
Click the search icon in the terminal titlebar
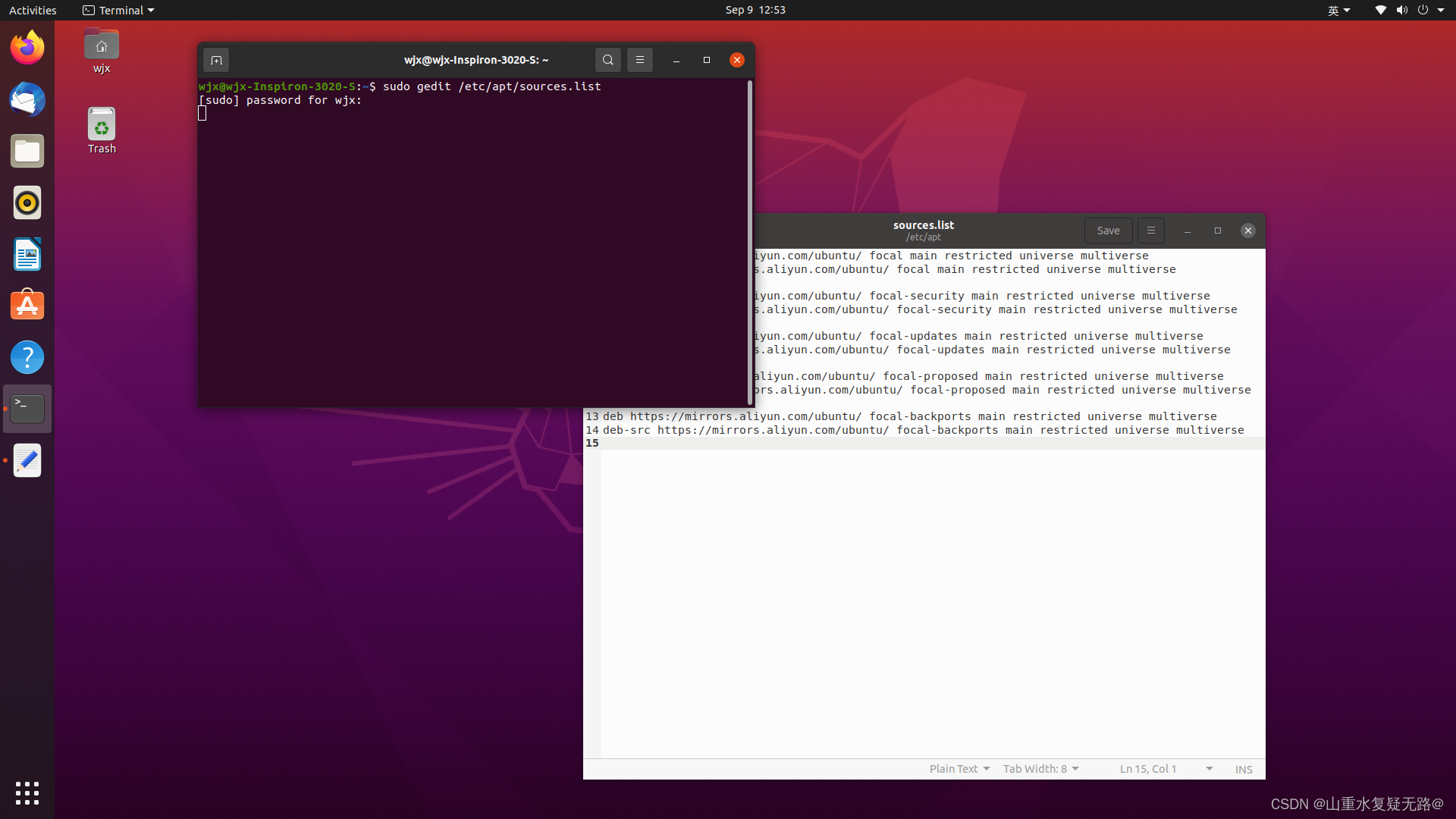tap(608, 60)
